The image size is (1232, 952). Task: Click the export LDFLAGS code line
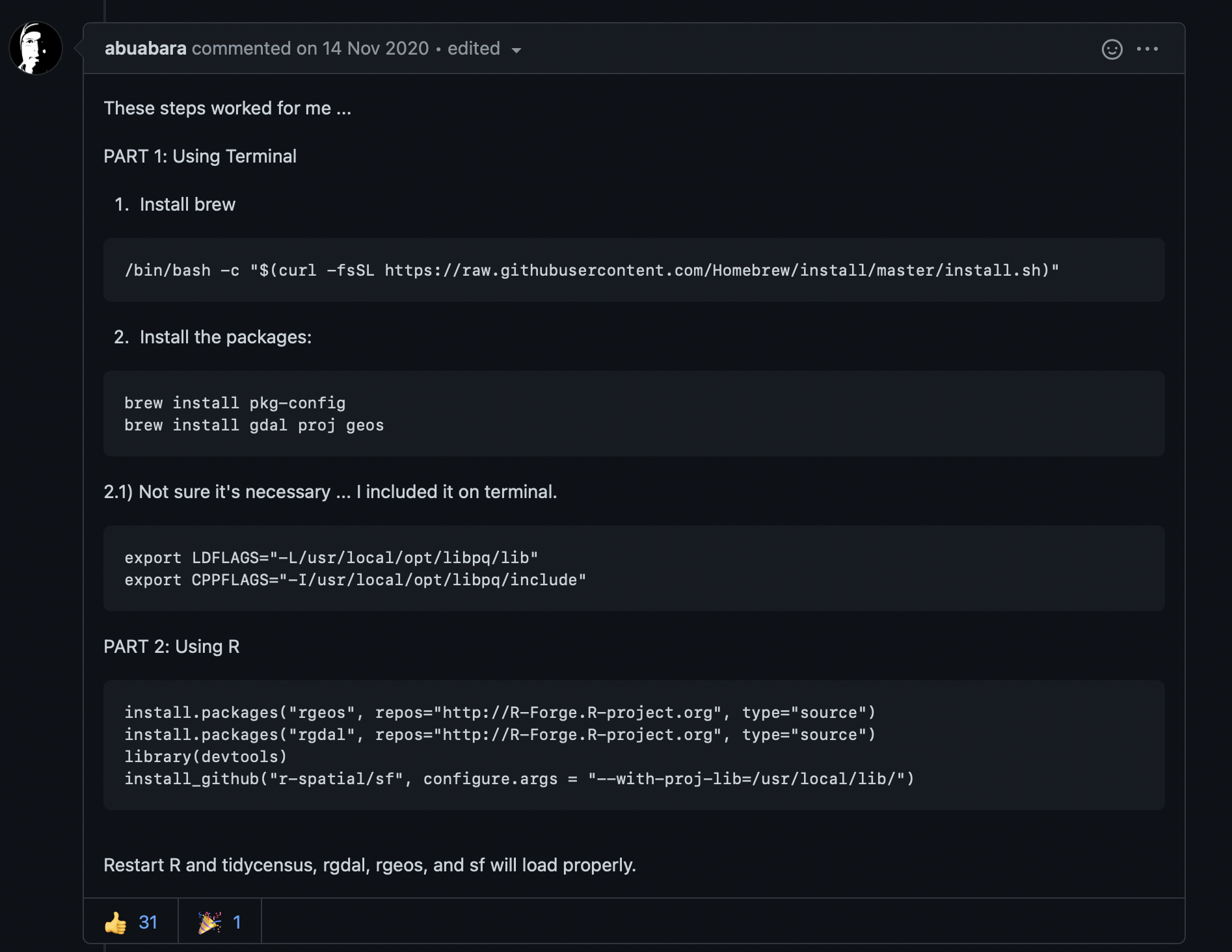click(x=331, y=558)
